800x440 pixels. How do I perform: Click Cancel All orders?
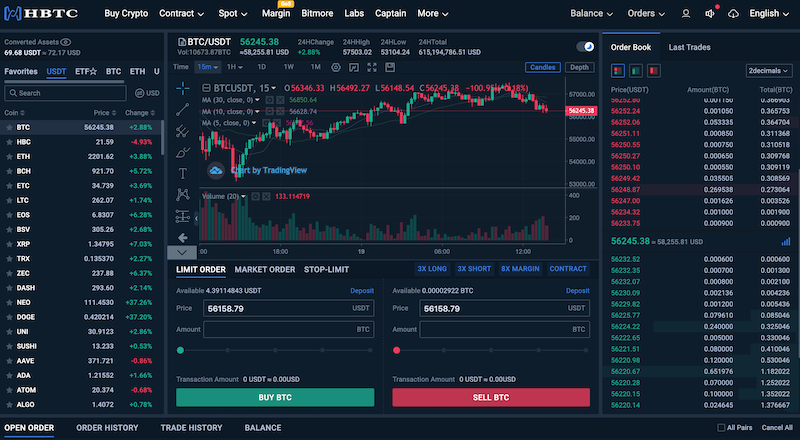[777, 428]
